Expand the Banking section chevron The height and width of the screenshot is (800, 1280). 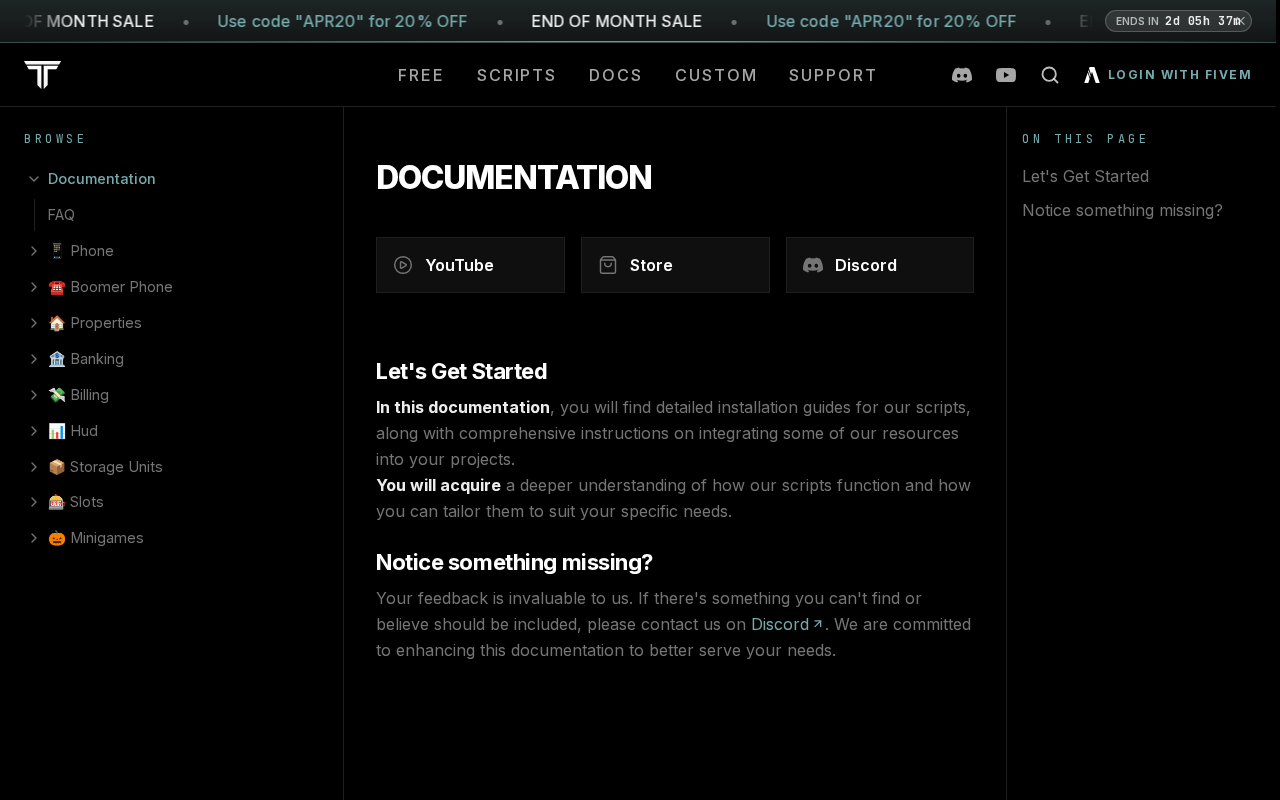(x=34, y=359)
